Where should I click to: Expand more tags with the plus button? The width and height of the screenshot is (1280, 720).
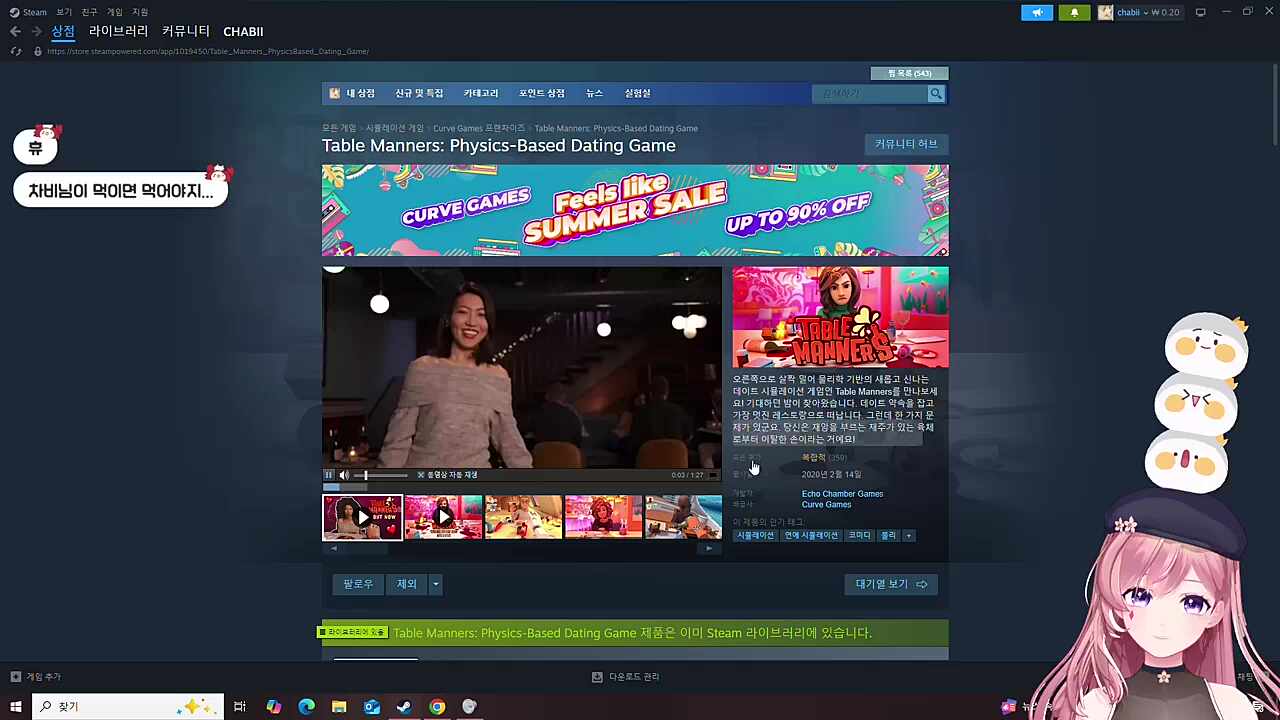pyautogui.click(x=908, y=536)
